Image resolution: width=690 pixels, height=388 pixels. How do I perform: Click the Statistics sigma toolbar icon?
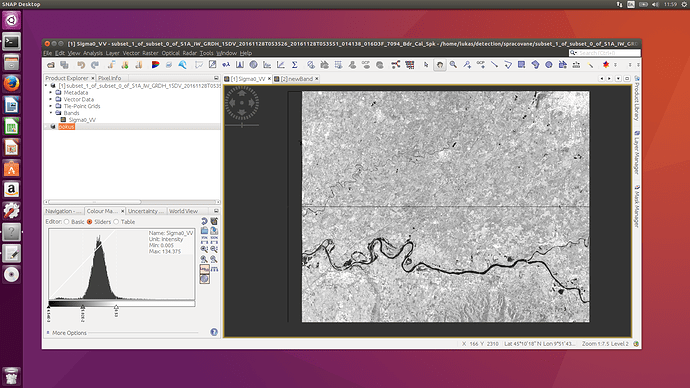coord(295,65)
